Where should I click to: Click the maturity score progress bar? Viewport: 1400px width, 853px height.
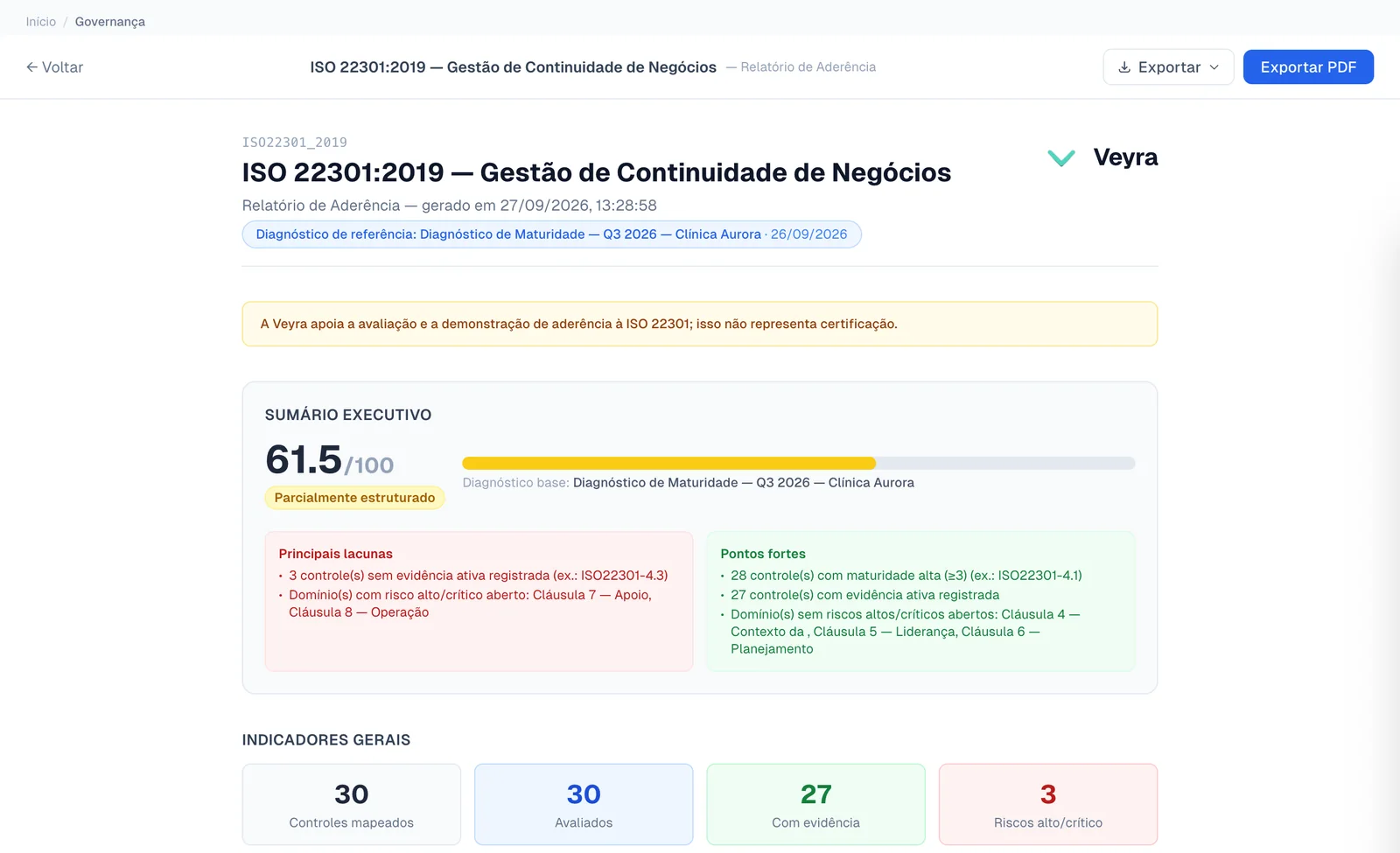click(x=799, y=464)
